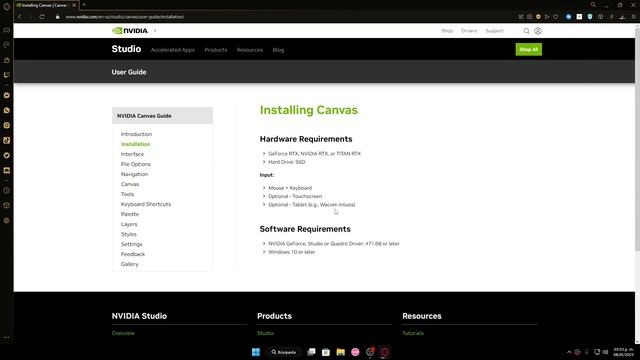Open Settings in the guide sidebar
Image resolution: width=640 pixels, height=360 pixels.
(131, 244)
